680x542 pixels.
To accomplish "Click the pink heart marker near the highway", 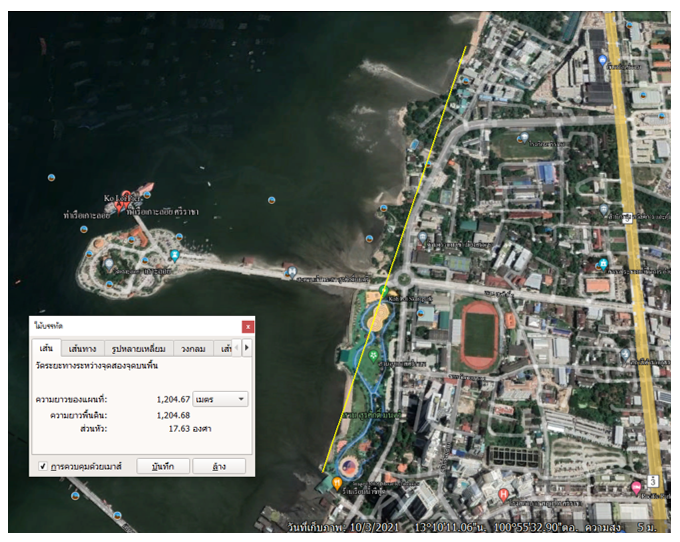I will 636,486.
